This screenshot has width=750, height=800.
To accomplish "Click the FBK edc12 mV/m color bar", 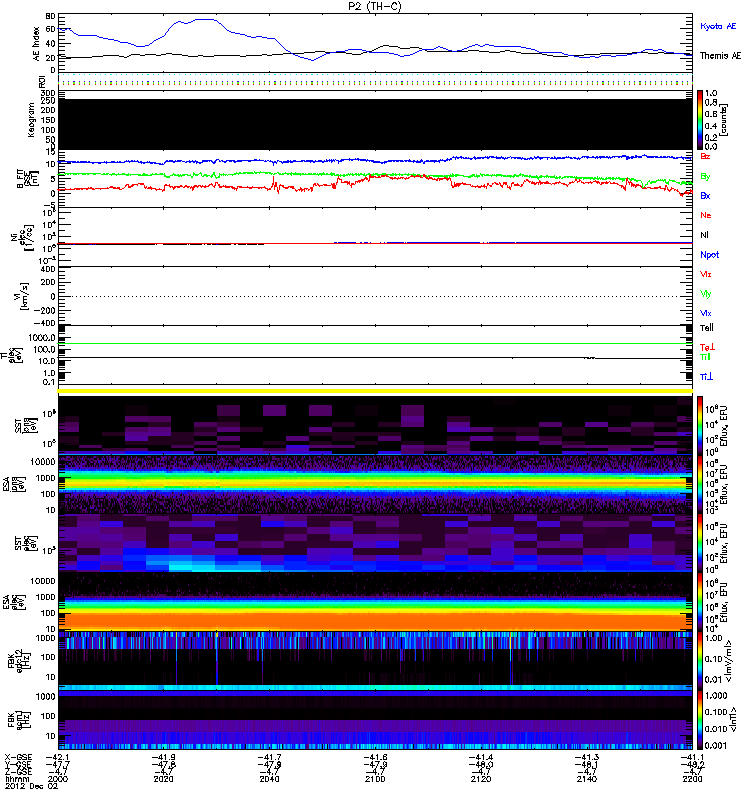I will point(700,661).
